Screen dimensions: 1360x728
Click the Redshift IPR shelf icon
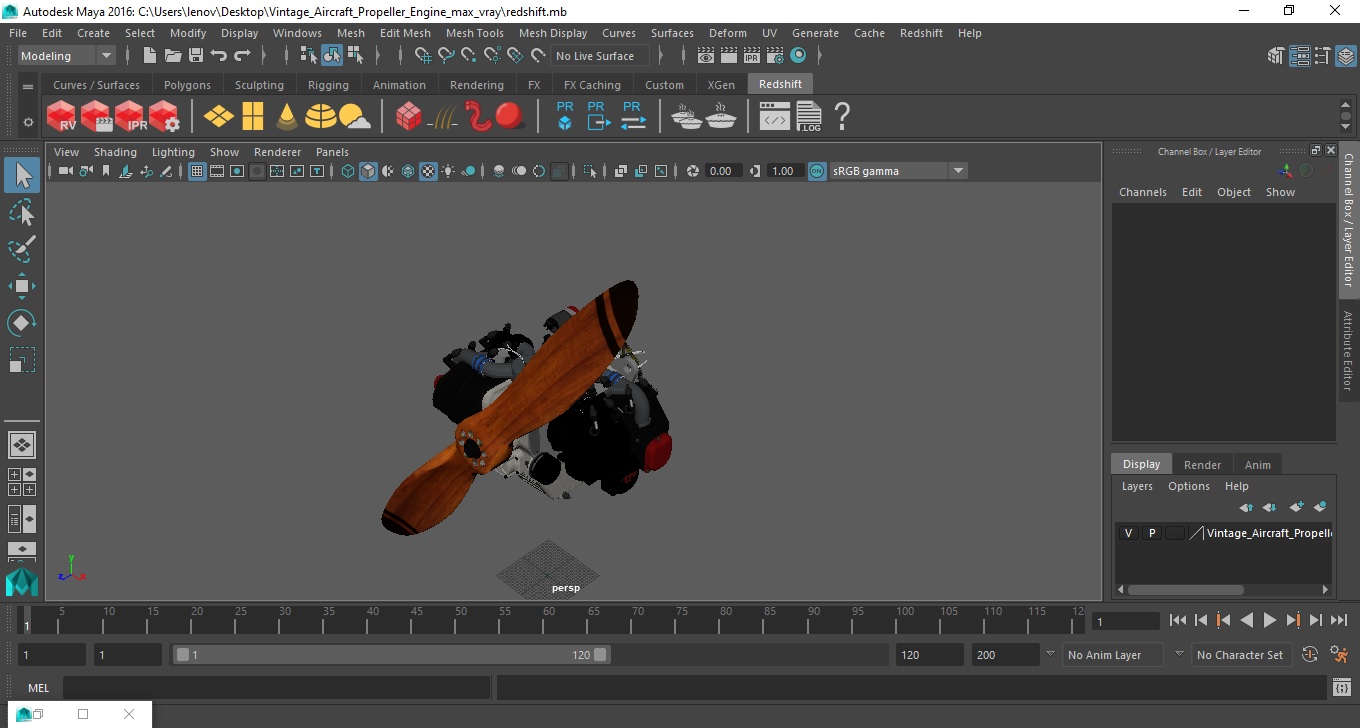pos(130,117)
